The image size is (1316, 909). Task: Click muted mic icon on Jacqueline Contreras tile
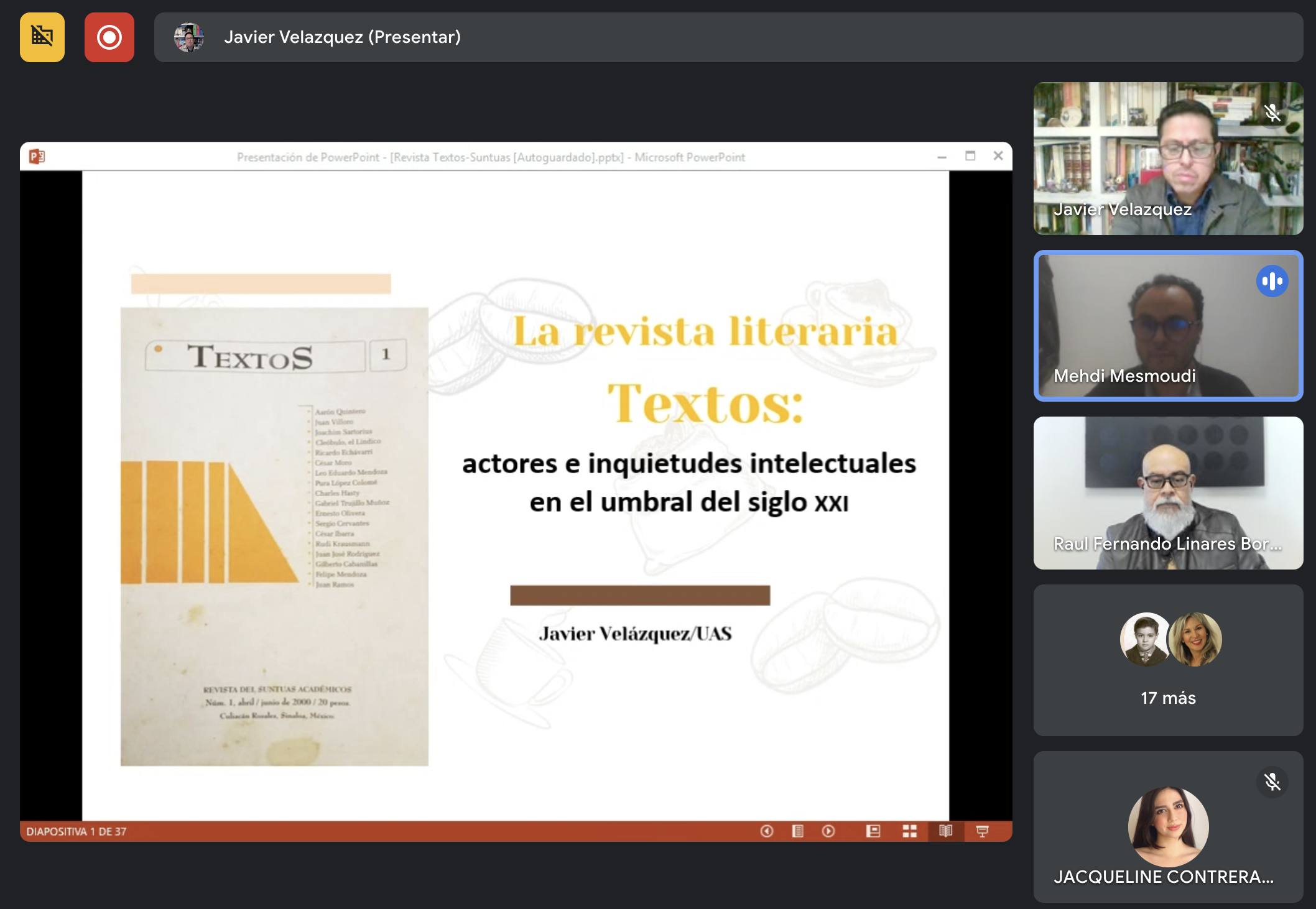click(1272, 782)
